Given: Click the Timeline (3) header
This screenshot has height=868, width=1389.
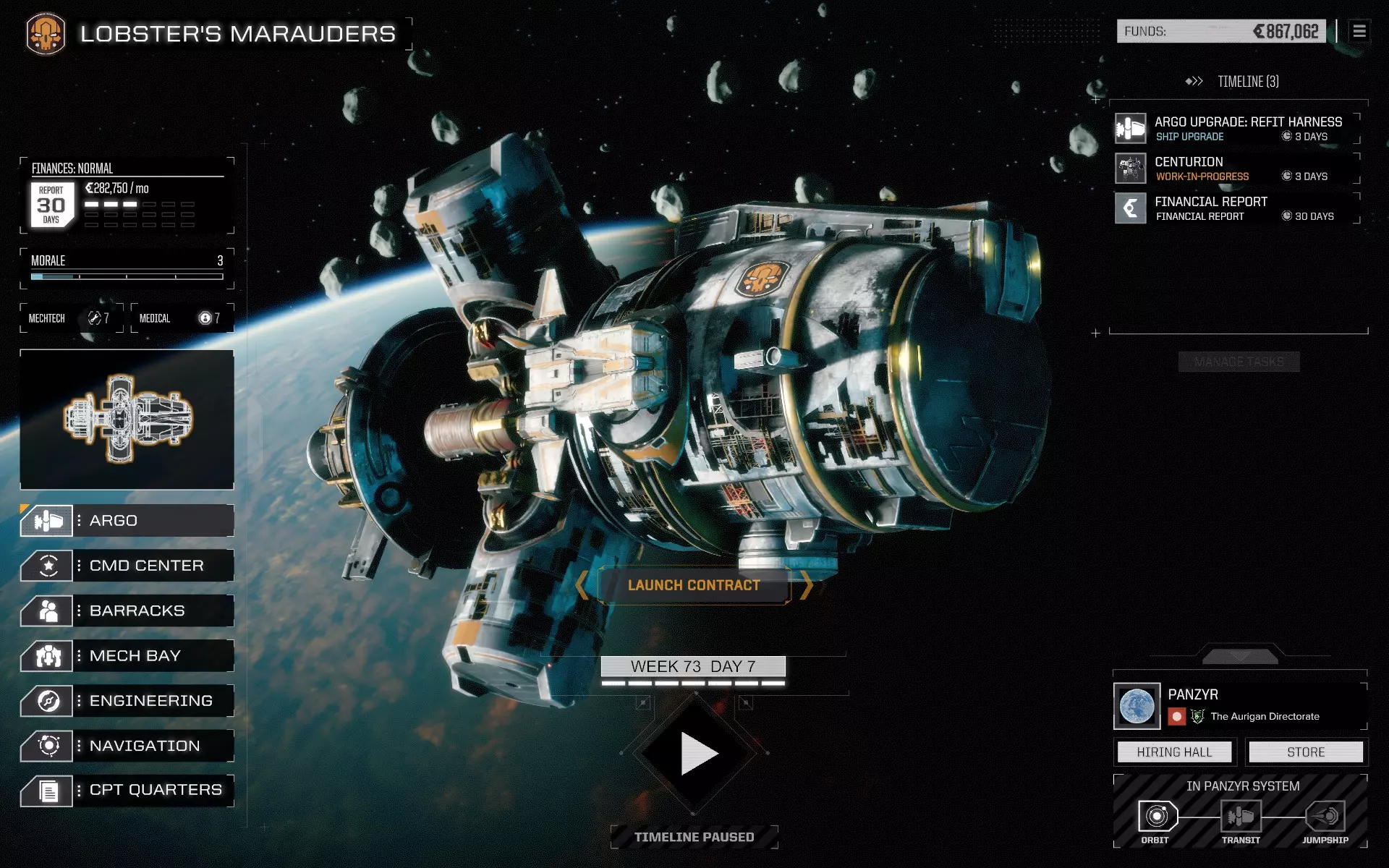Looking at the screenshot, I should (x=1248, y=81).
